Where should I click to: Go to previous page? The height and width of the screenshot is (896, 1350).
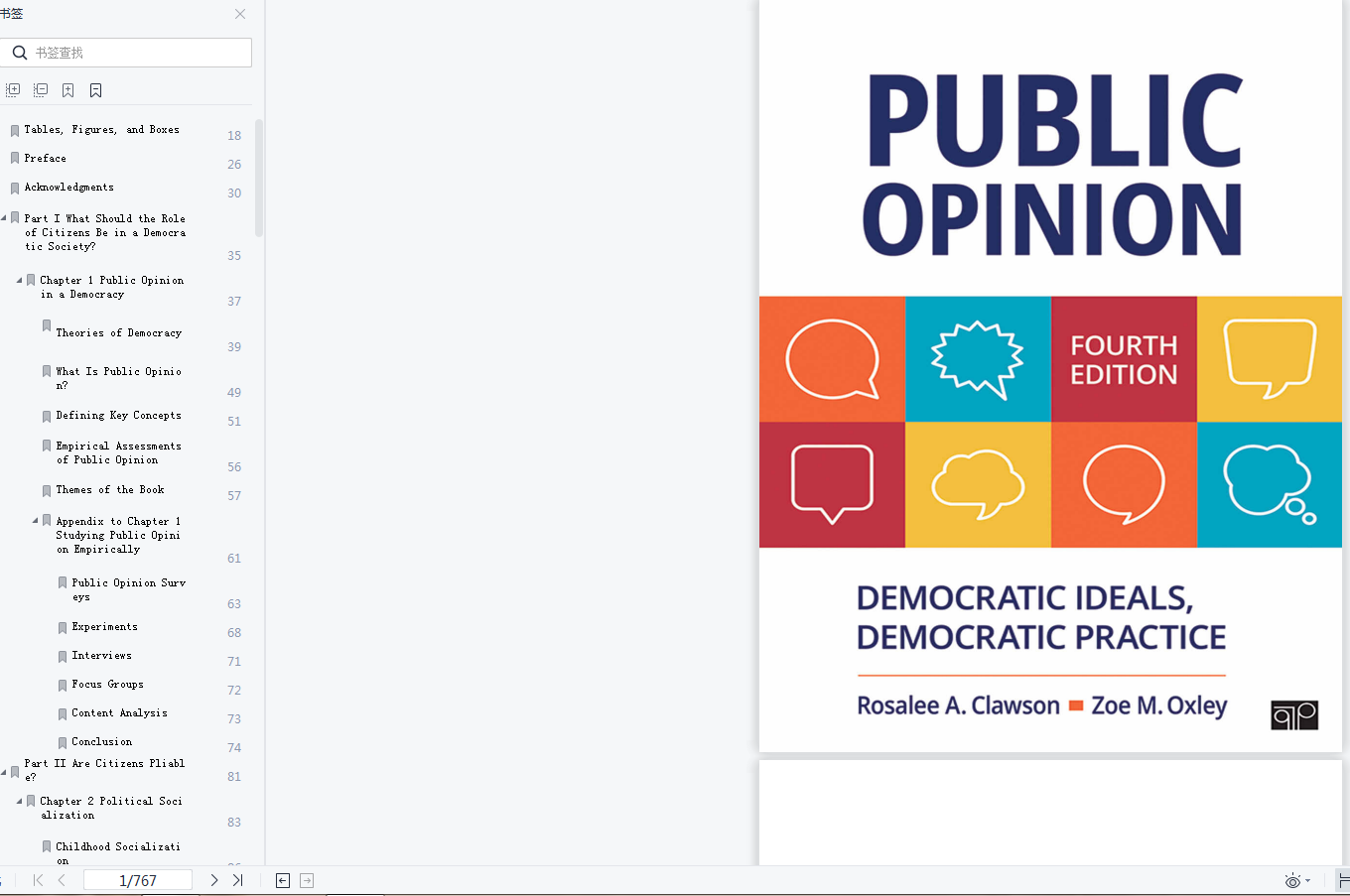click(62, 880)
